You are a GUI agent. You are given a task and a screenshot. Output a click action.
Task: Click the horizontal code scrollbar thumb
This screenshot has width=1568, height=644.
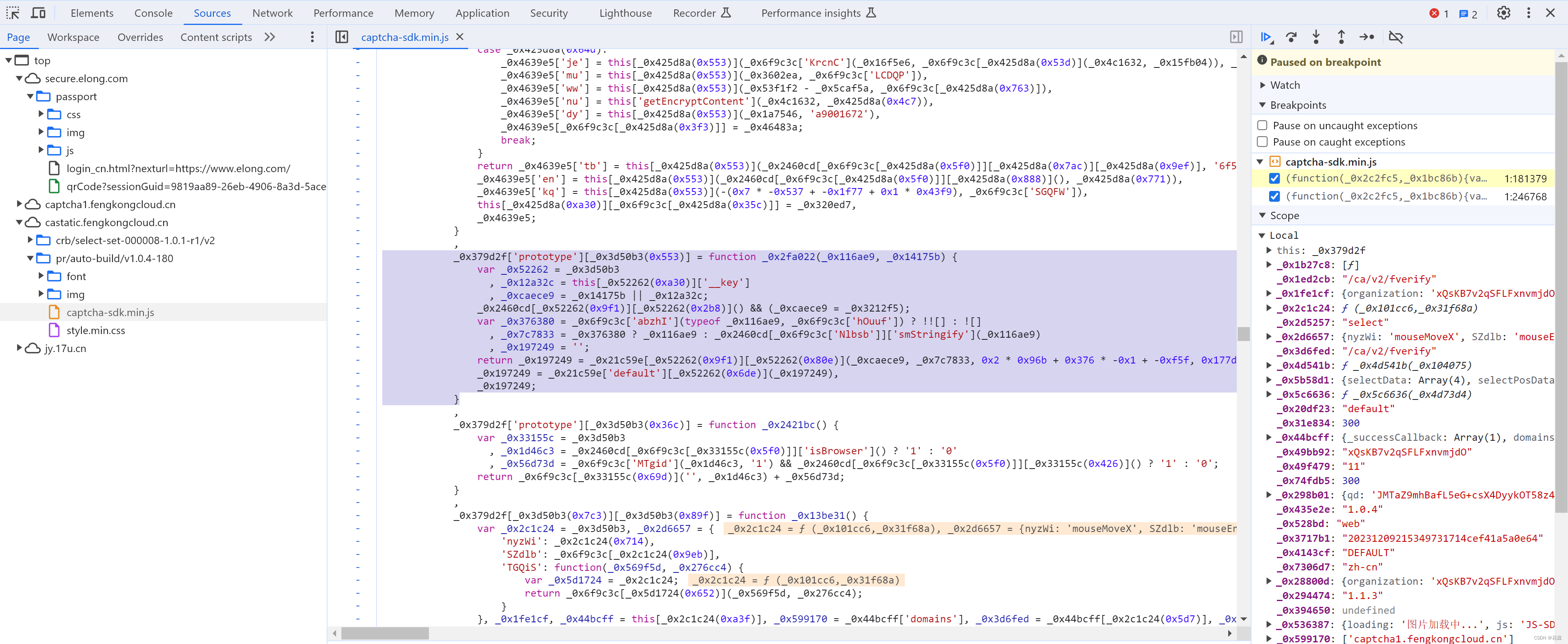(385, 634)
